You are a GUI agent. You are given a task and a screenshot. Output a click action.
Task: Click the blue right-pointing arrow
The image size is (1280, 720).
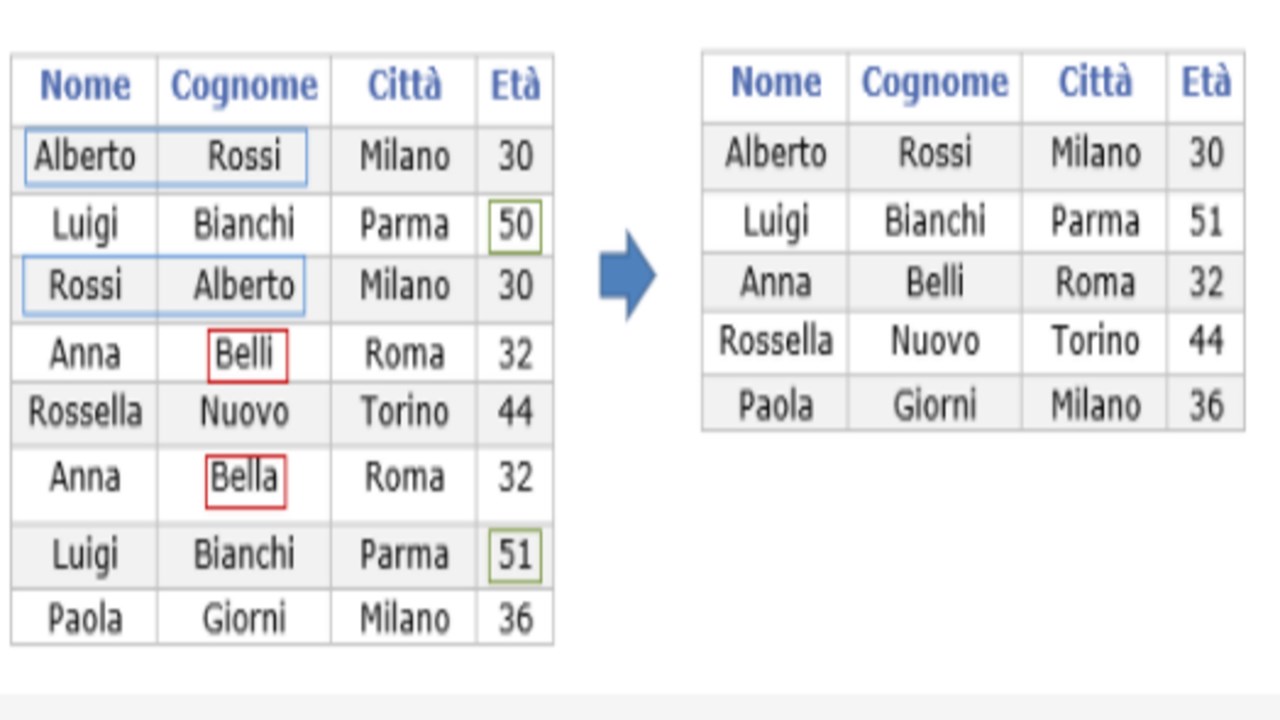(x=627, y=275)
